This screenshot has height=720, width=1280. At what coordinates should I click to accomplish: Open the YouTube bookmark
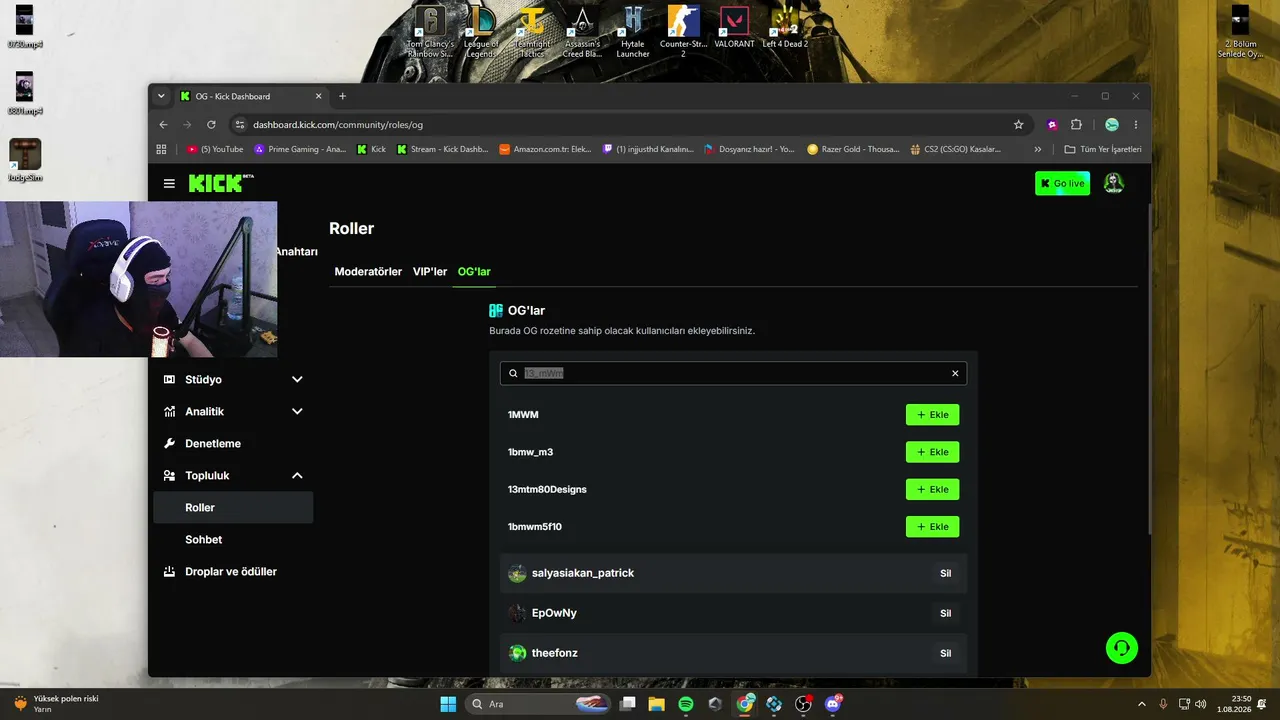click(215, 149)
